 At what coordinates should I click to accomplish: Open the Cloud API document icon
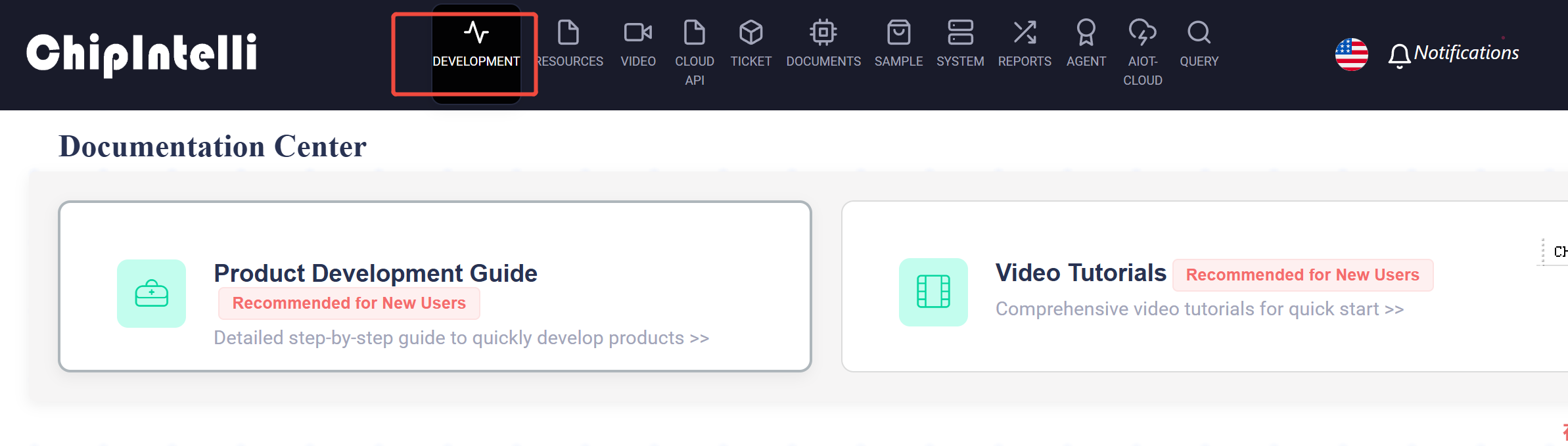[x=694, y=32]
